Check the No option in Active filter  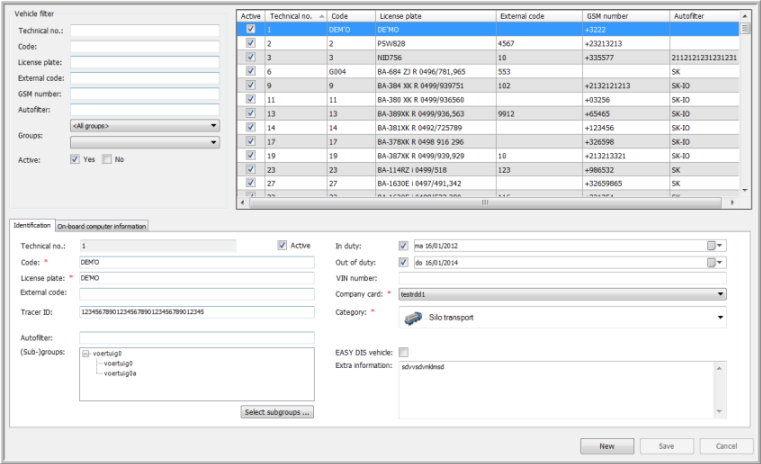(x=107, y=159)
